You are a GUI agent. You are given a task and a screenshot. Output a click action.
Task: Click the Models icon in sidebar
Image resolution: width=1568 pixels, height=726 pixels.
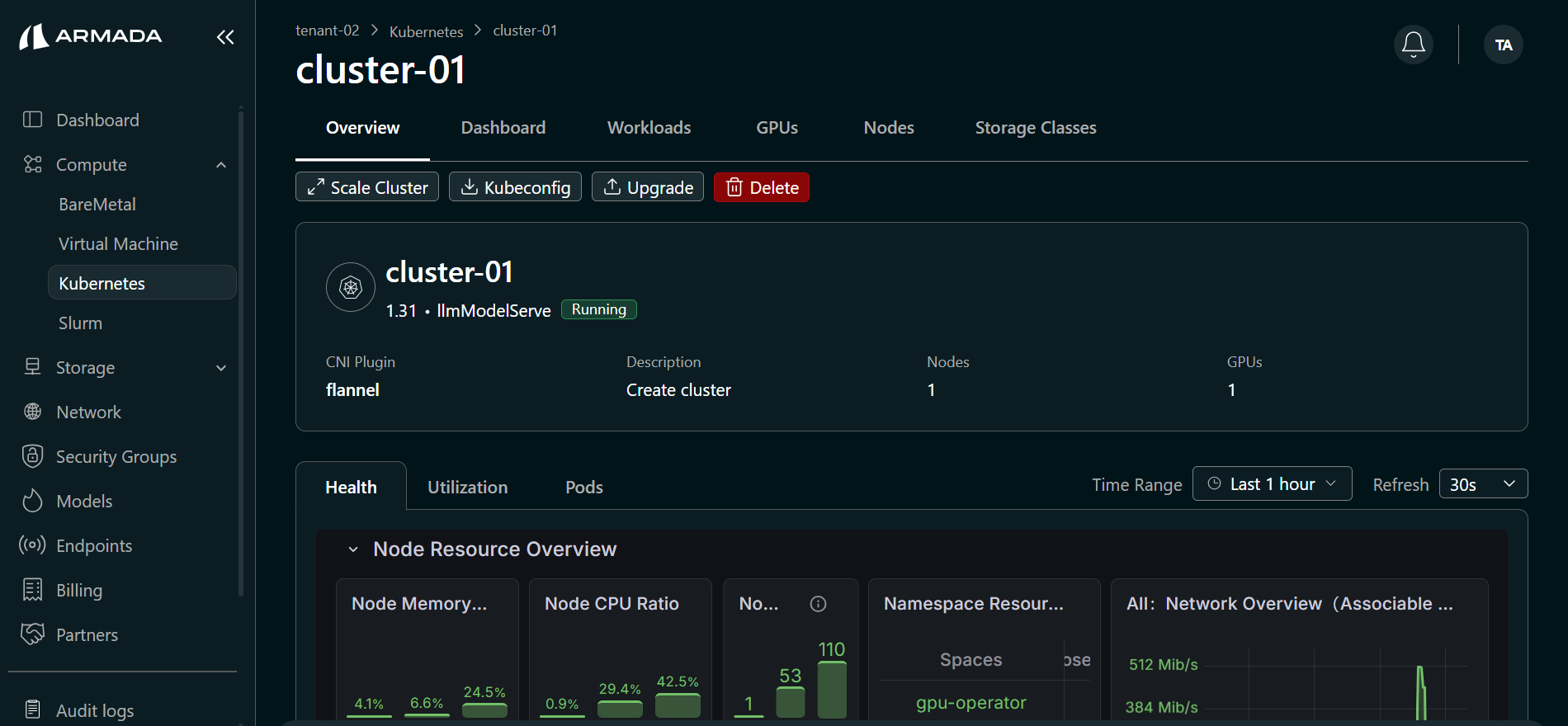pos(32,501)
